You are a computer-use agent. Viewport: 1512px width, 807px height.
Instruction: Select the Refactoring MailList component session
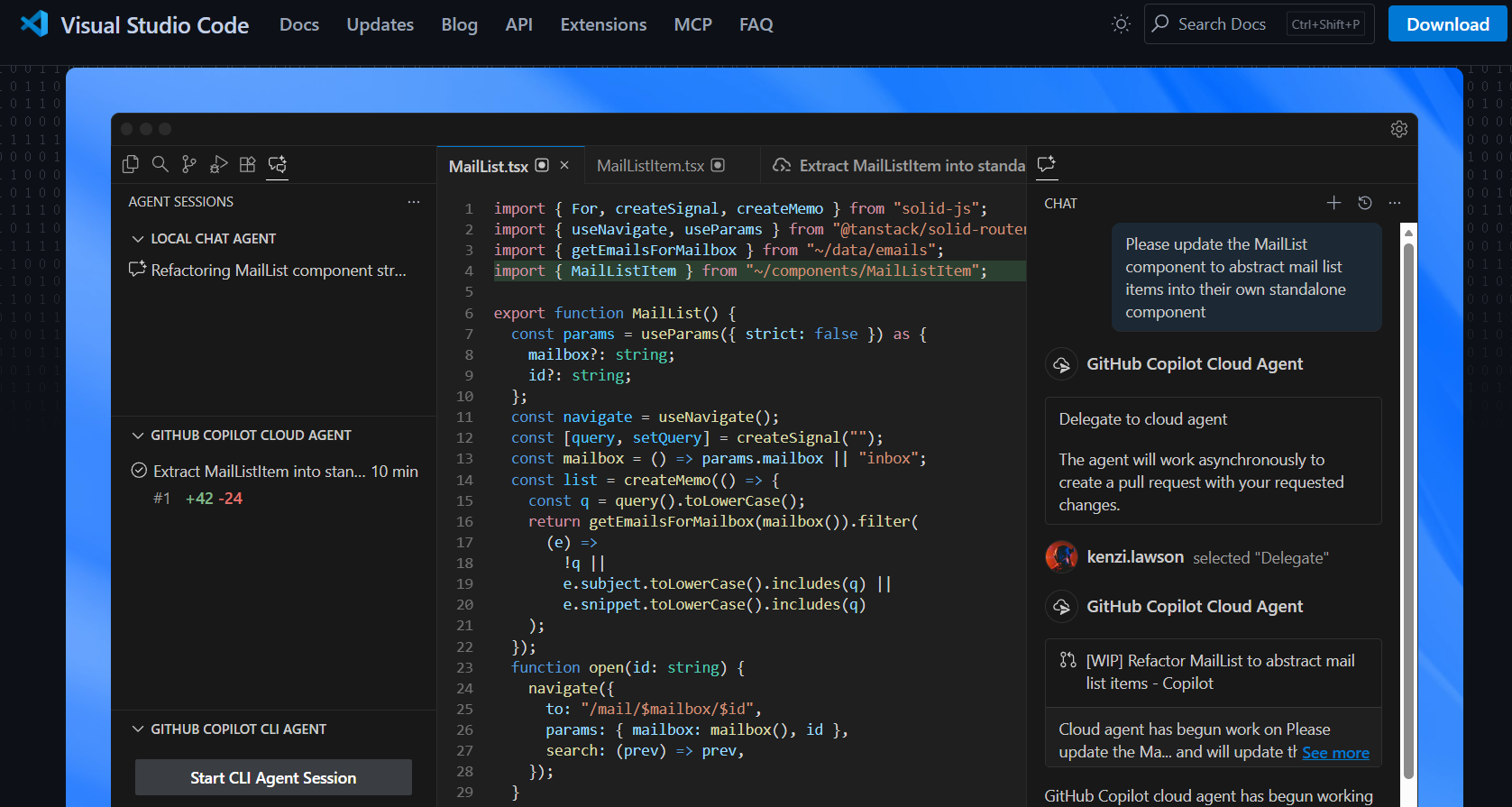tap(273, 271)
